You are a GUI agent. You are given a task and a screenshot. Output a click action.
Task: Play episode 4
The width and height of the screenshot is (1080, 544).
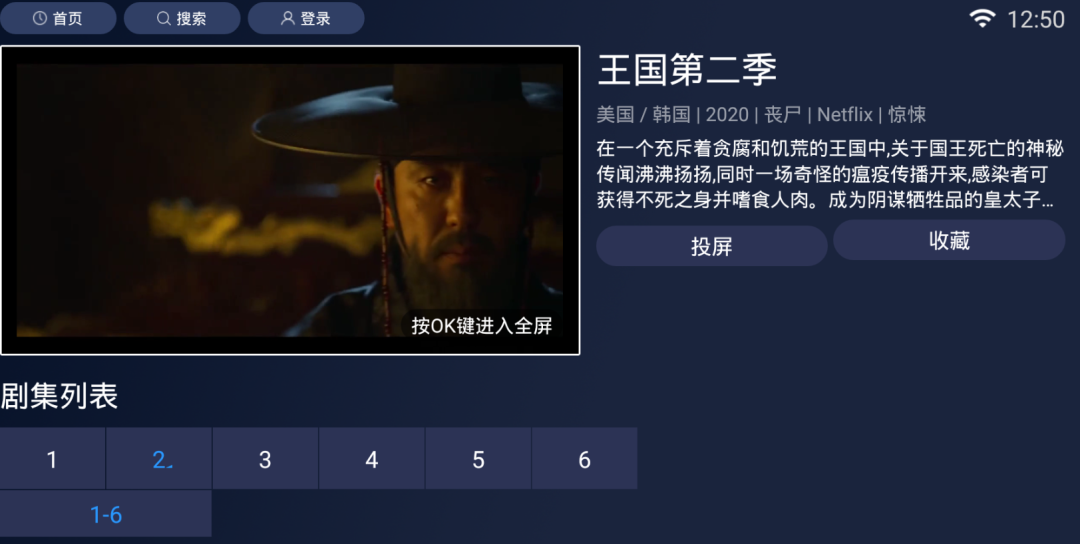coord(372,459)
